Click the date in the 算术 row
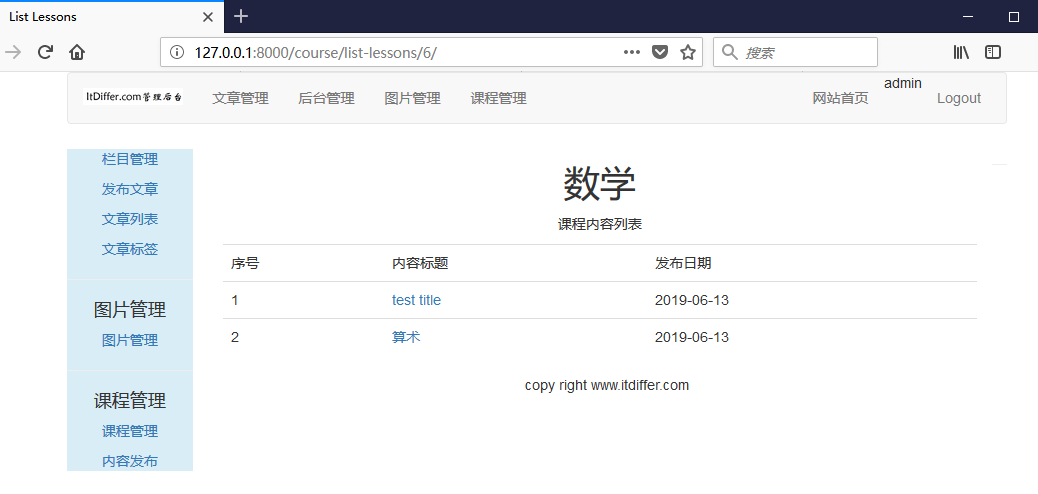The height and width of the screenshot is (494, 1038). 692,337
